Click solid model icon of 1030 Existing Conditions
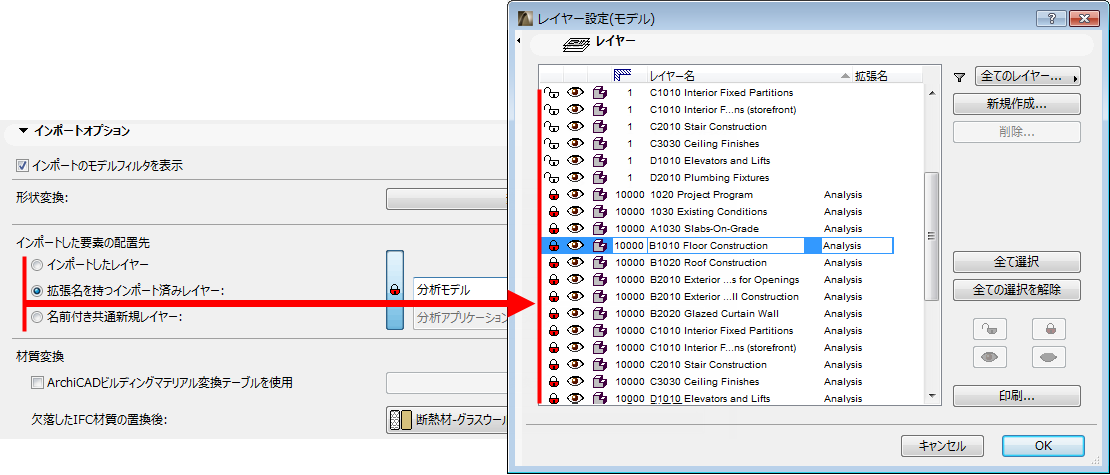Screen dimensions: 1110x475 pyautogui.click(x=600, y=212)
